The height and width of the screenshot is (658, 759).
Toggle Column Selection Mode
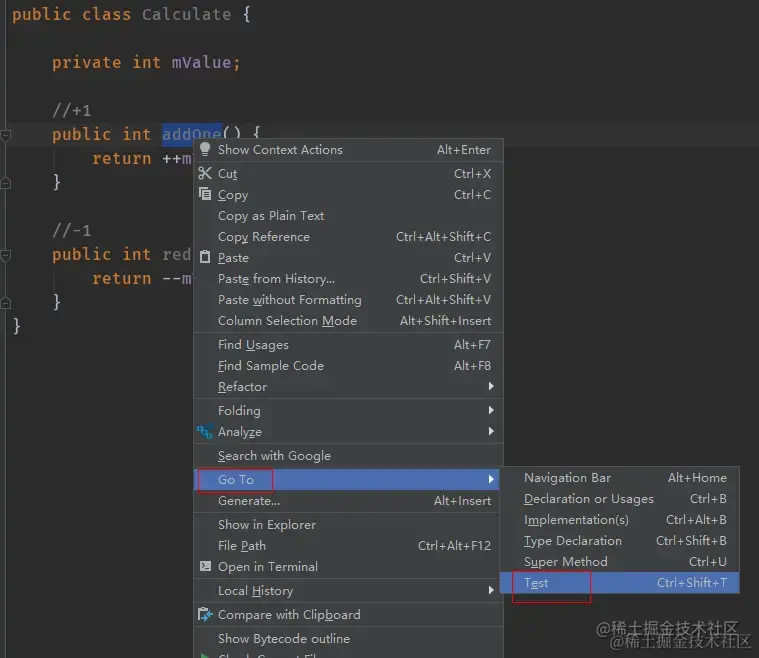click(x=349, y=321)
